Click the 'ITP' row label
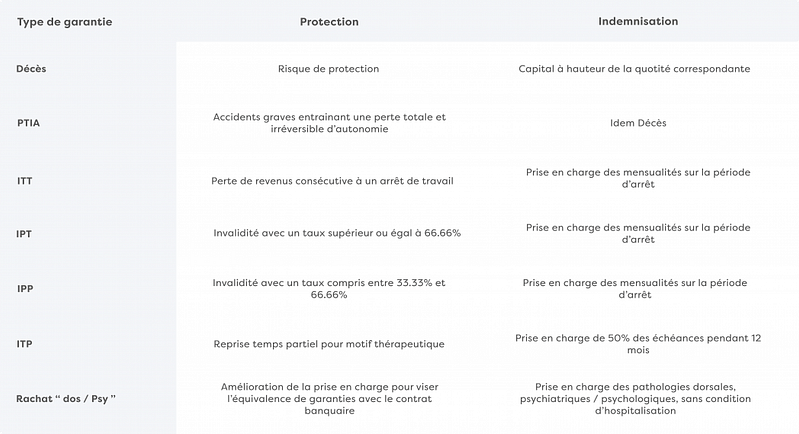 click(x=24, y=344)
